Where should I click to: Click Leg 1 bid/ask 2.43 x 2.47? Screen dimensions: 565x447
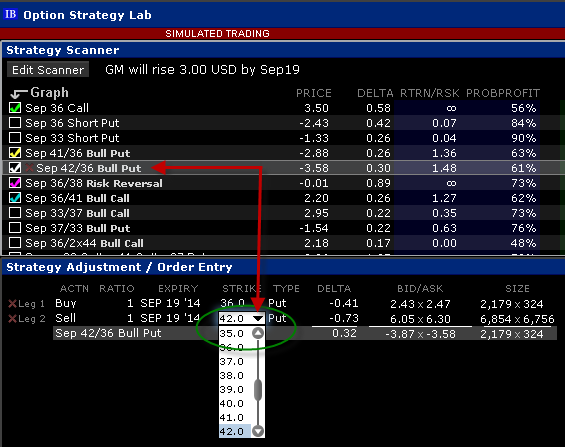pyautogui.click(x=420, y=304)
